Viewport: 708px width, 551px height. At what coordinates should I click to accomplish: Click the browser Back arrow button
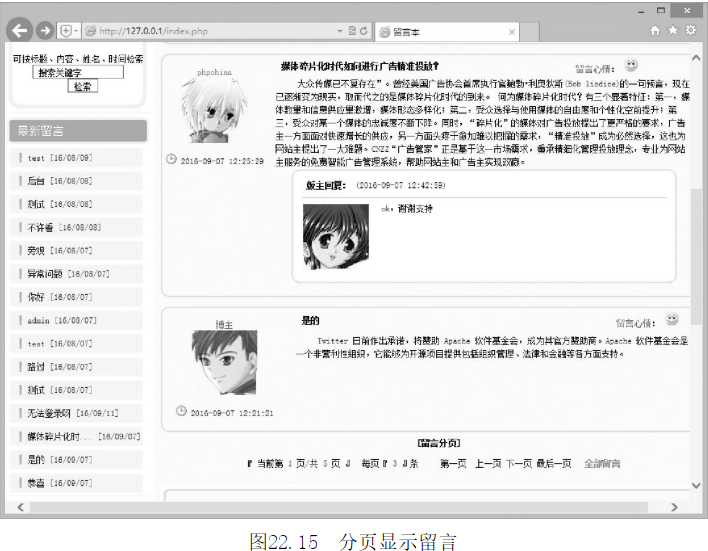[x=20, y=30]
